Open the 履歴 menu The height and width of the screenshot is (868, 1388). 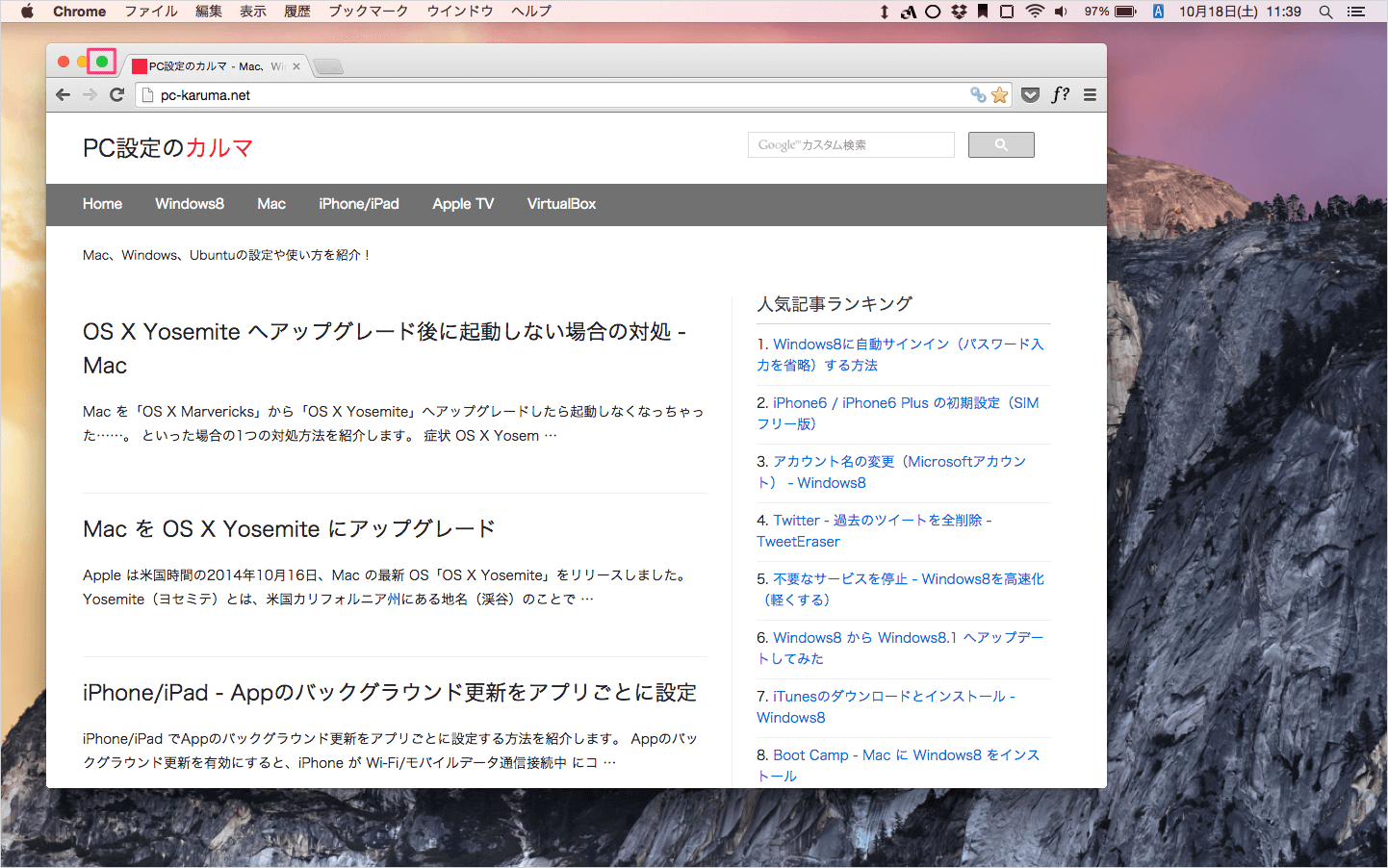click(x=297, y=12)
